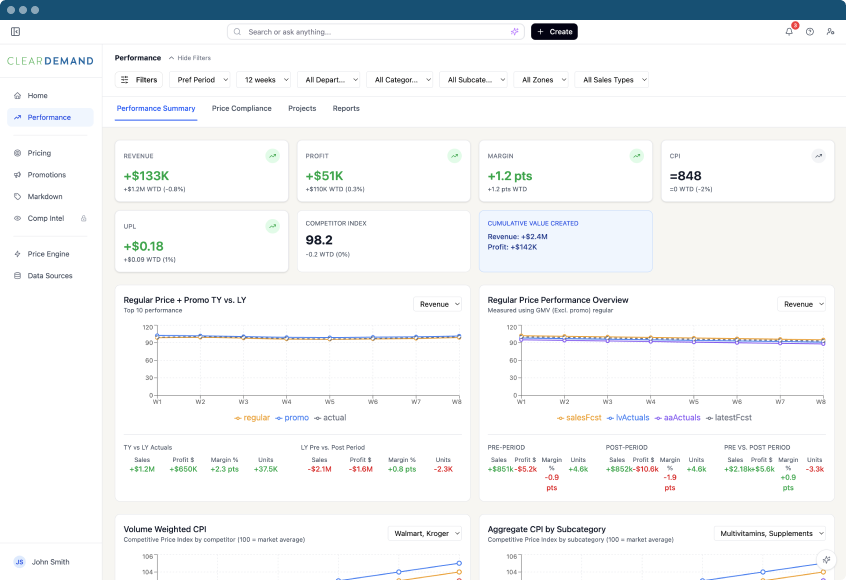This screenshot has height=580, width=846.
Task: Click the user account icon in top bar
Action: pos(830,32)
